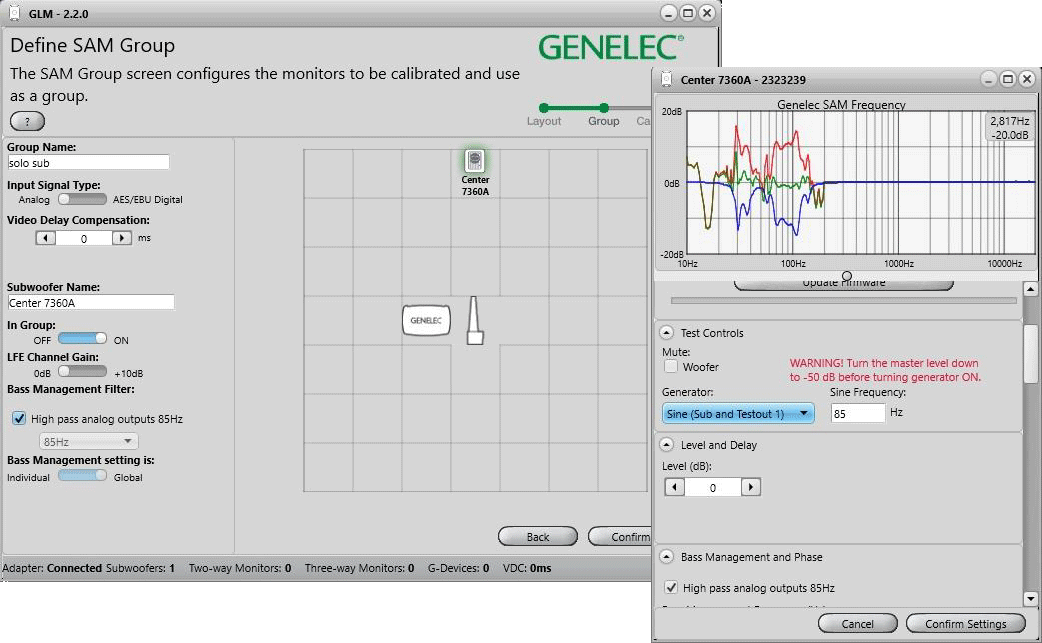1042x643 pixels.
Task: Increase Level dB with right arrow
Action: pos(751,487)
